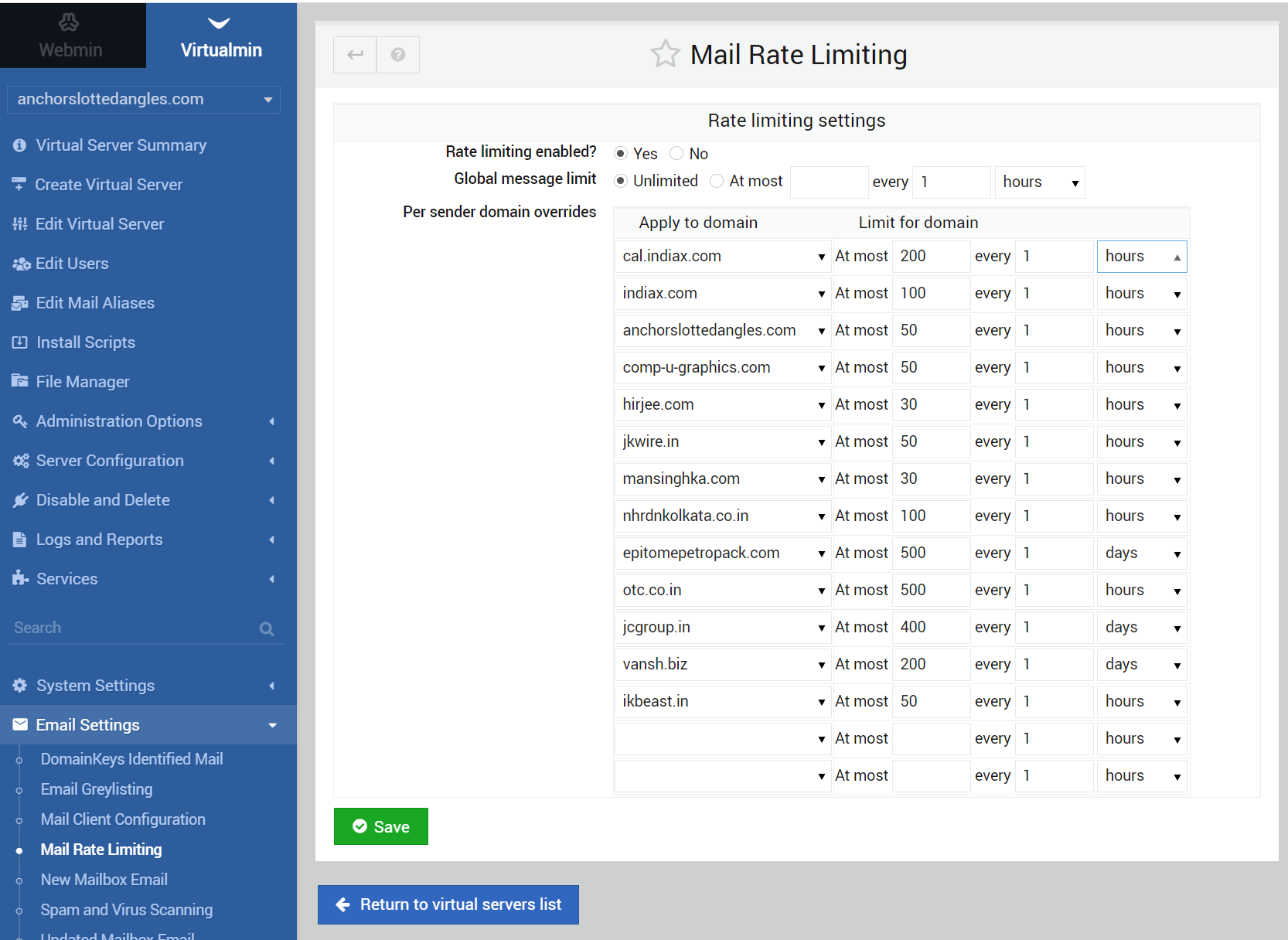
Task: Click the Webmin logo icon
Action: (70, 22)
